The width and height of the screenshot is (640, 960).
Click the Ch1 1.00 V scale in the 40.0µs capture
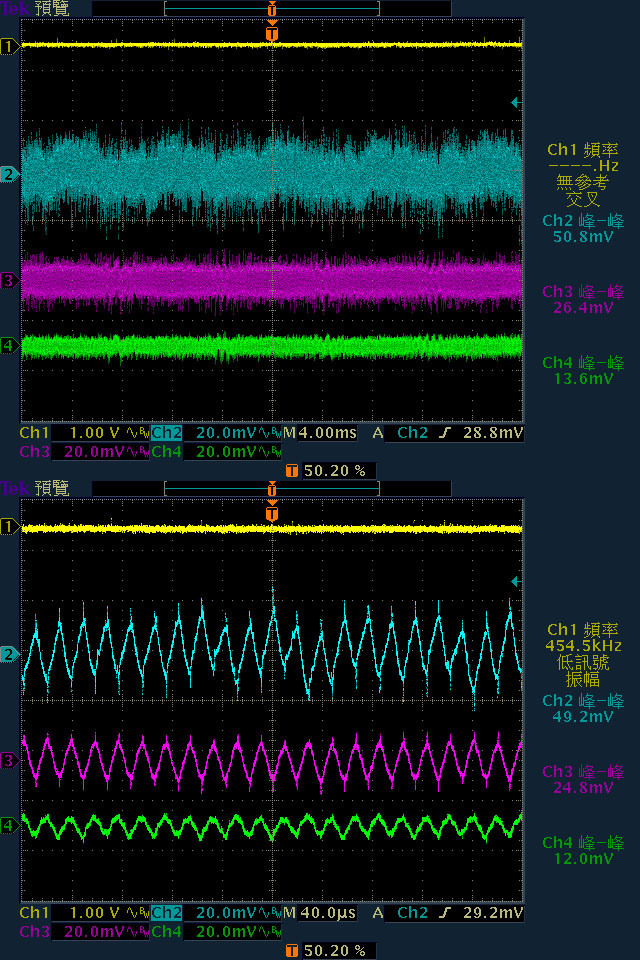84,913
